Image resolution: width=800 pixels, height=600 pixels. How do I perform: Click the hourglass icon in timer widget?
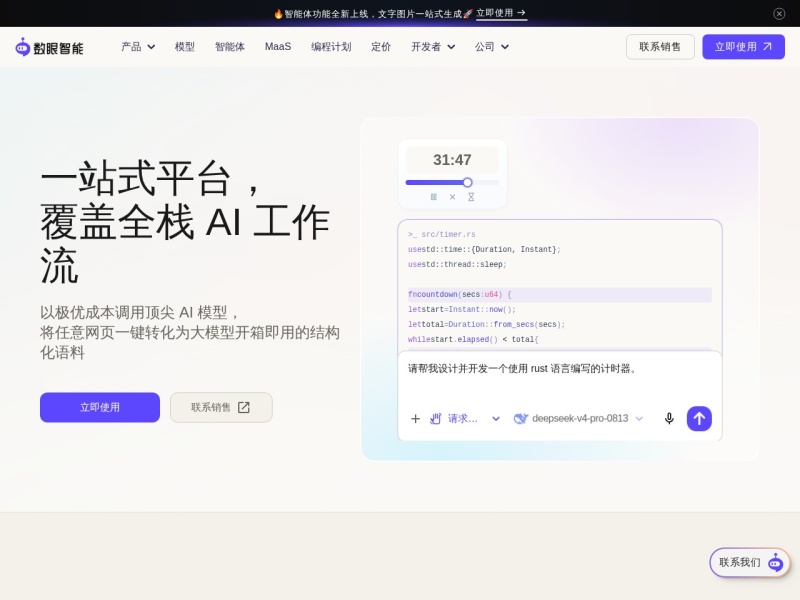(x=471, y=197)
